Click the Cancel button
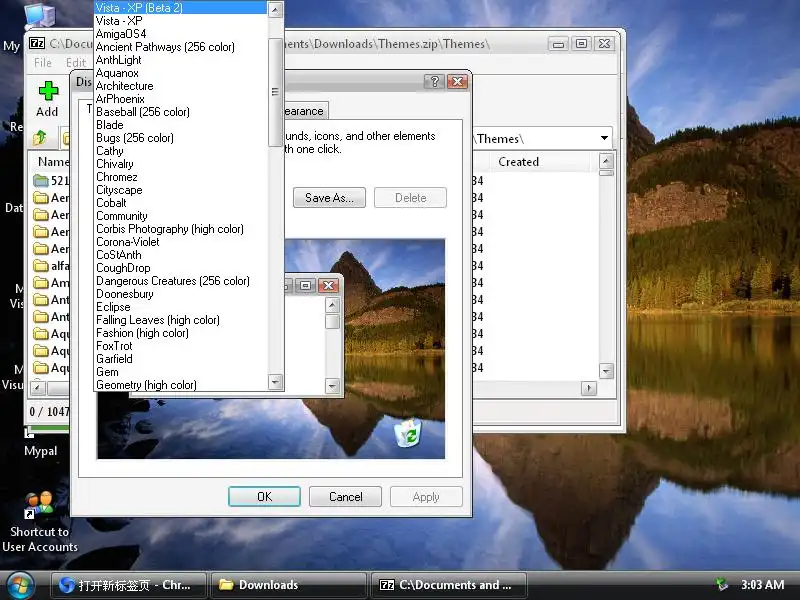 coord(345,496)
